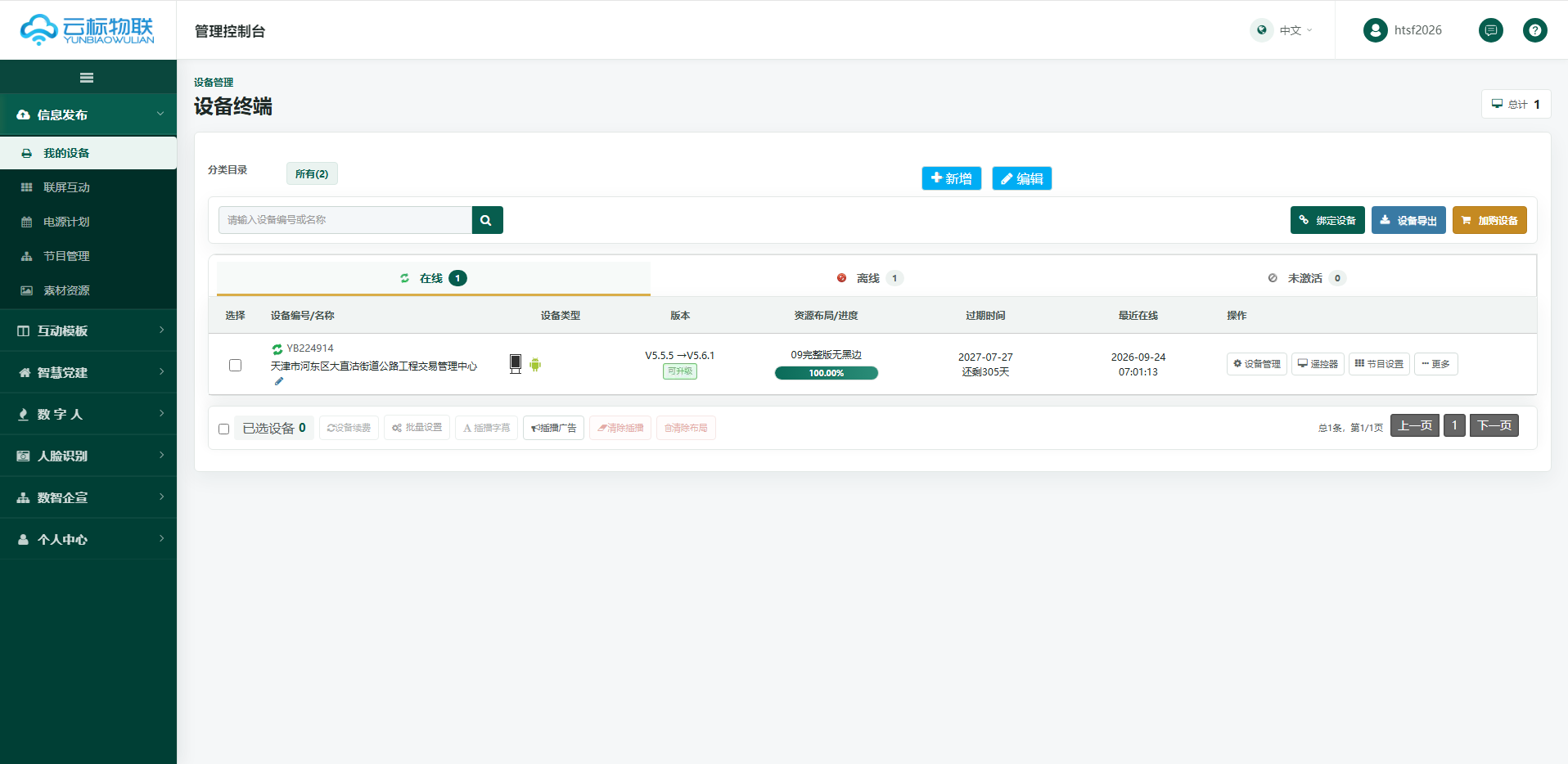Click the globe language icon
Viewport: 1568px width, 764px height.
coord(1262,30)
